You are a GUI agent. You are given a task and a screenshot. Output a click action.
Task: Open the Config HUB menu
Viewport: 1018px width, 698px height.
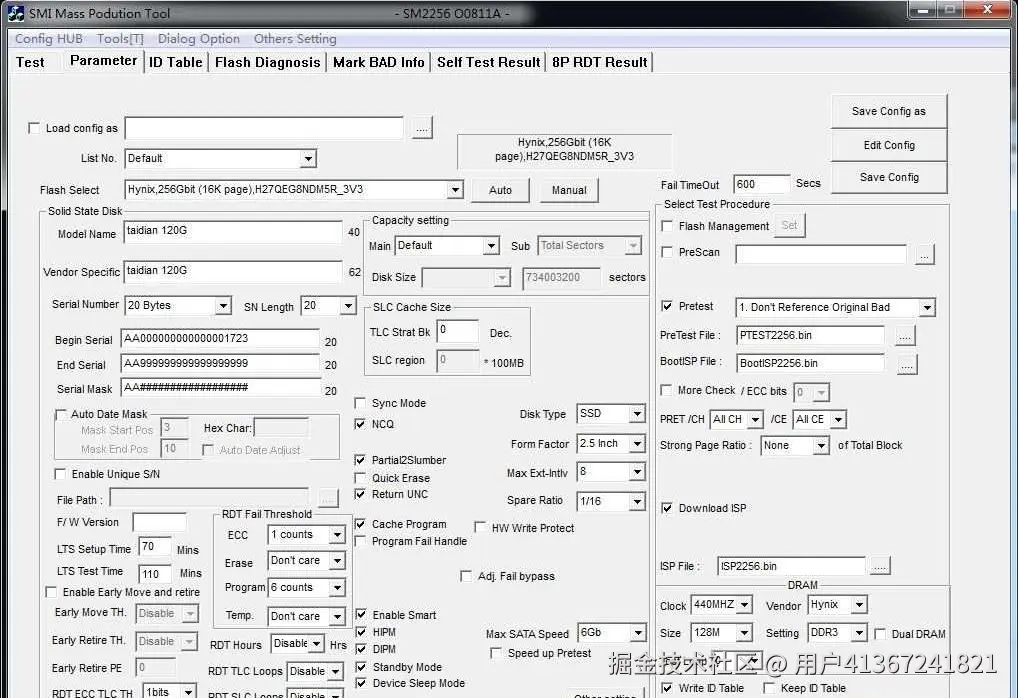(49, 38)
